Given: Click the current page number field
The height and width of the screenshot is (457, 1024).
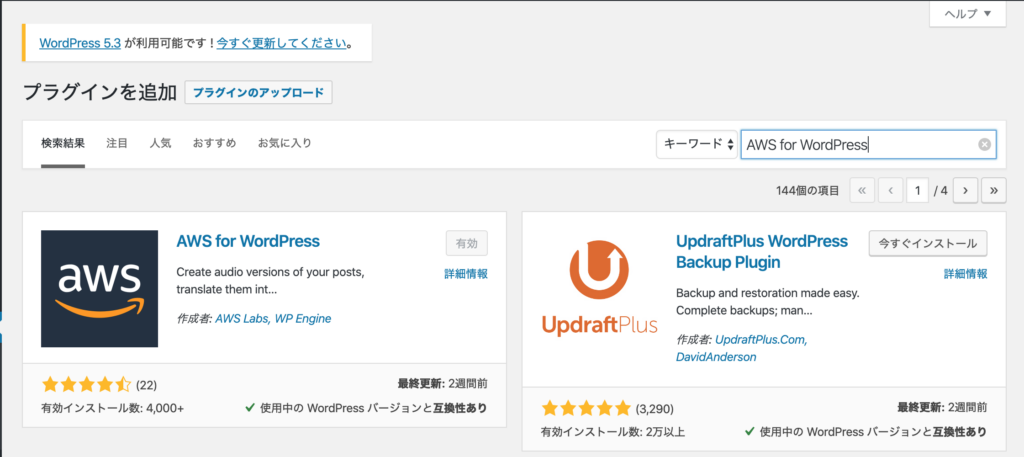Looking at the screenshot, I should (918, 191).
